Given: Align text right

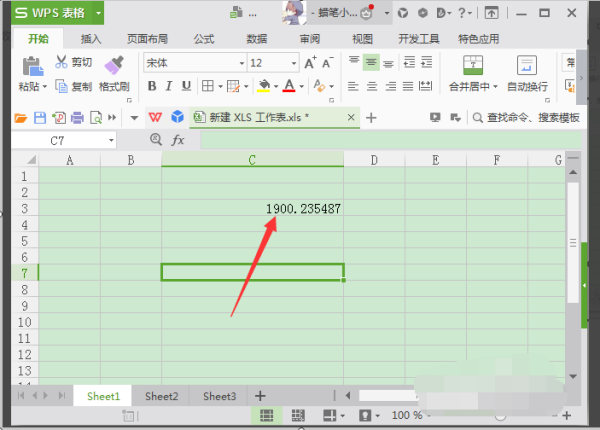Looking at the screenshot, I should [390, 86].
